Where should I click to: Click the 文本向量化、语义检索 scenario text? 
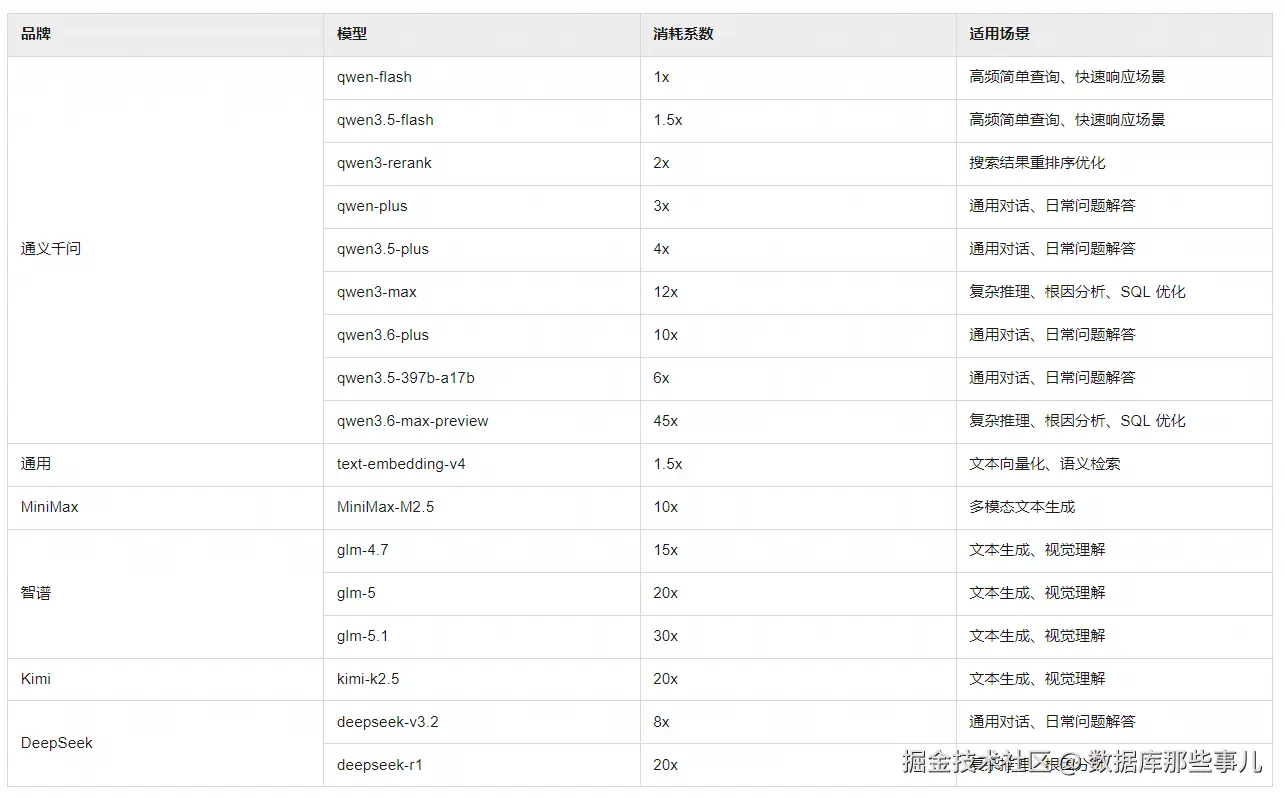(x=1045, y=464)
